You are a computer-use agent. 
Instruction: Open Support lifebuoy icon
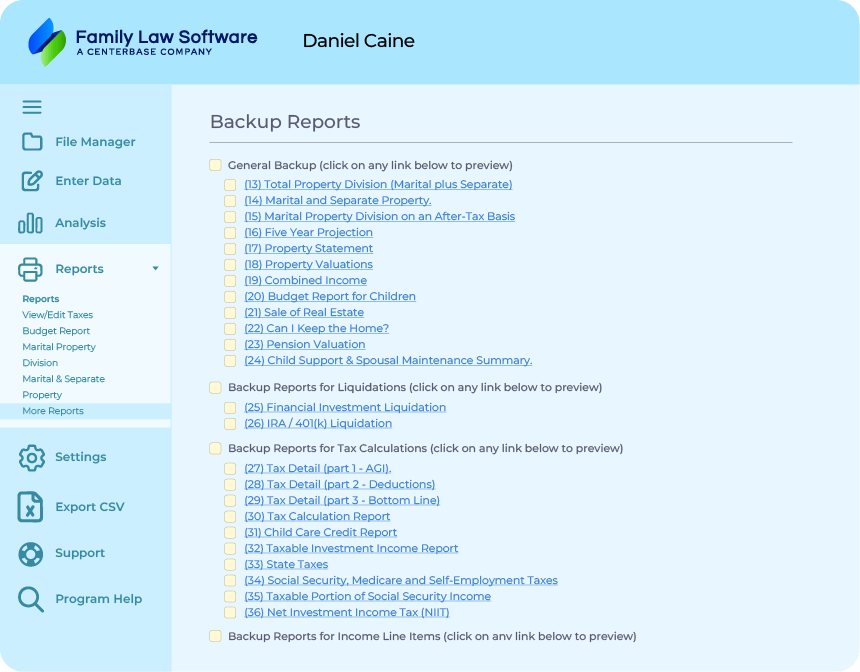coord(32,553)
